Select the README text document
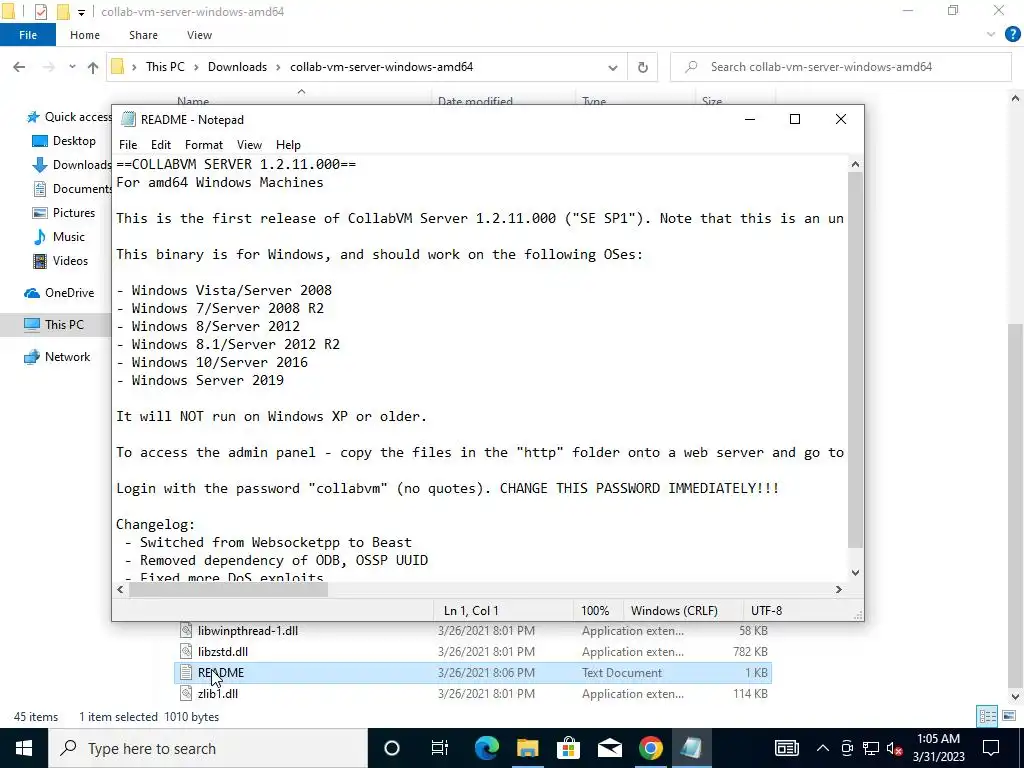Image resolution: width=1024 pixels, height=768 pixels. (x=473, y=673)
